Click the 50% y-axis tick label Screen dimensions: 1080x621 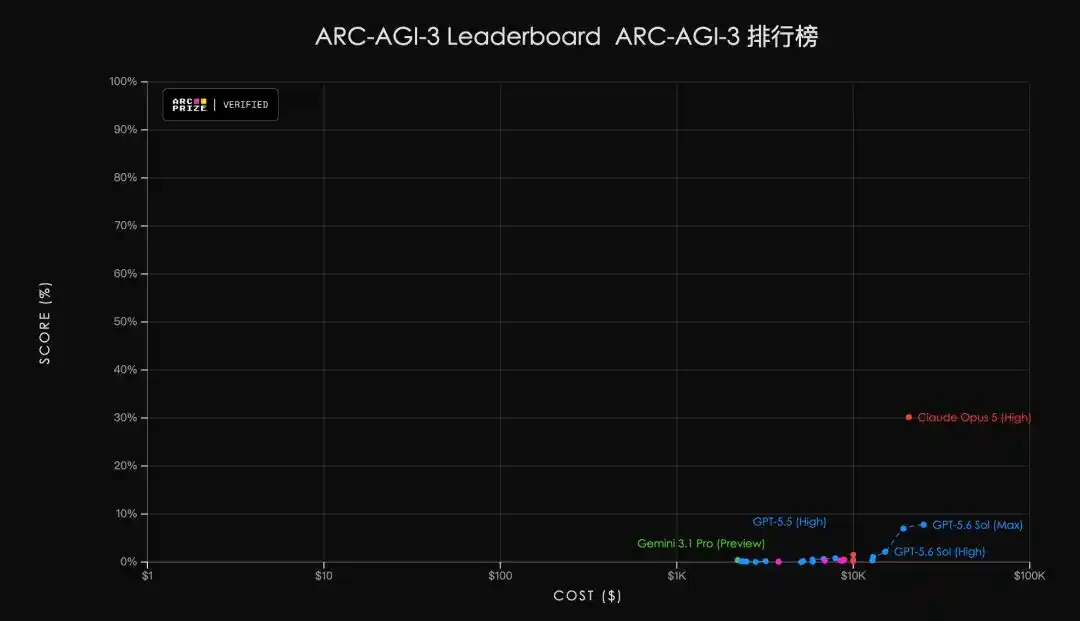125,322
